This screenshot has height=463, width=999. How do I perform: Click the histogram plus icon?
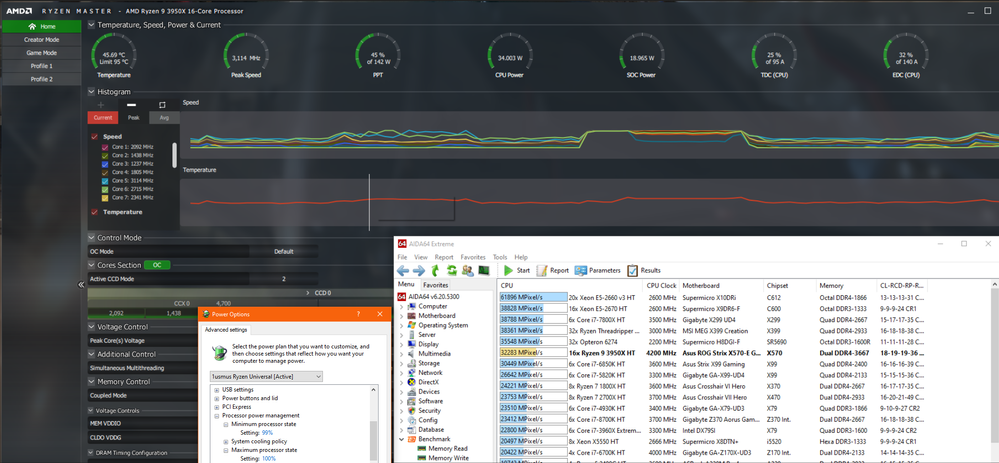pos(100,104)
